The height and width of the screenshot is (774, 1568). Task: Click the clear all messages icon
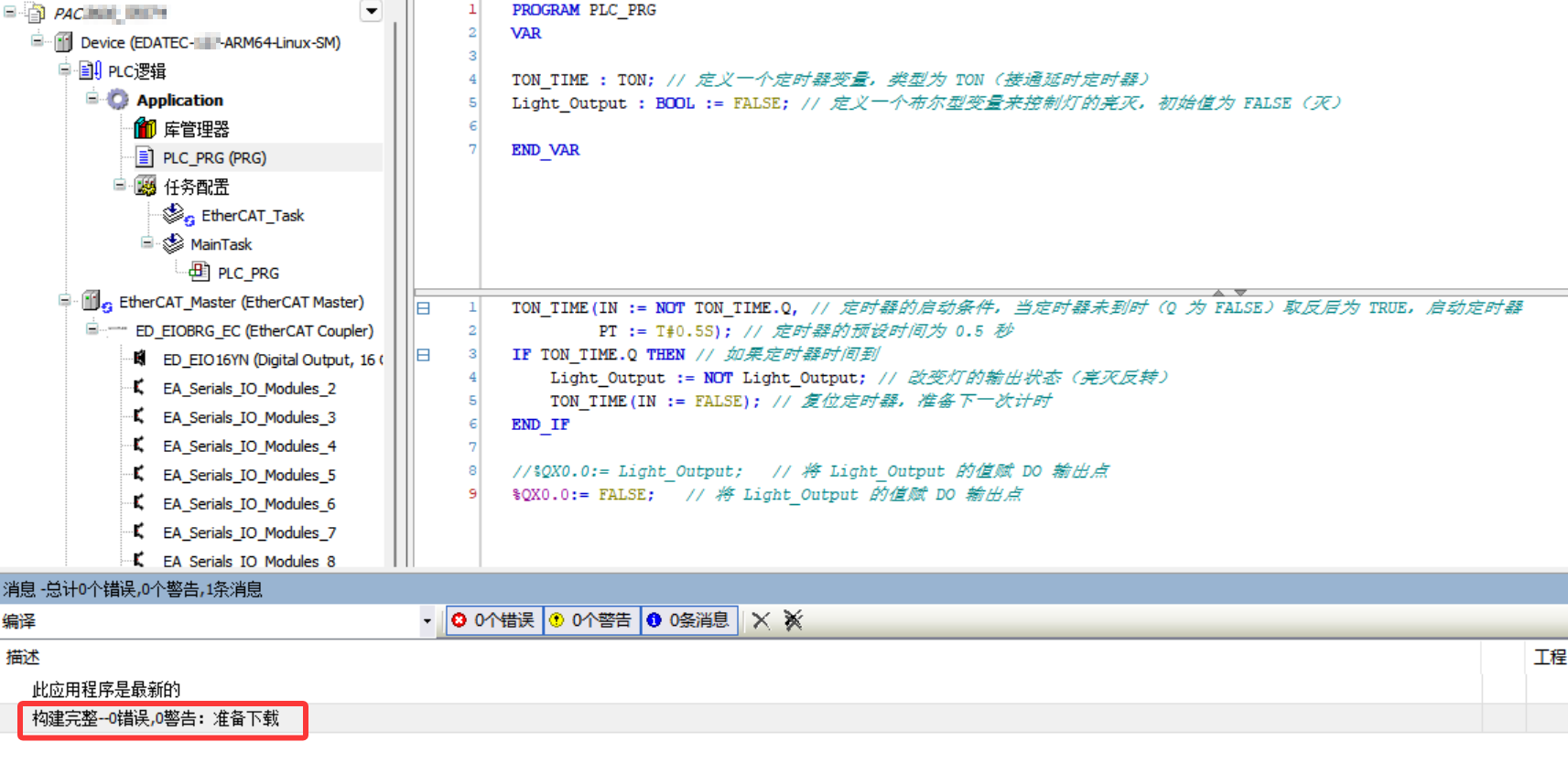pos(793,620)
